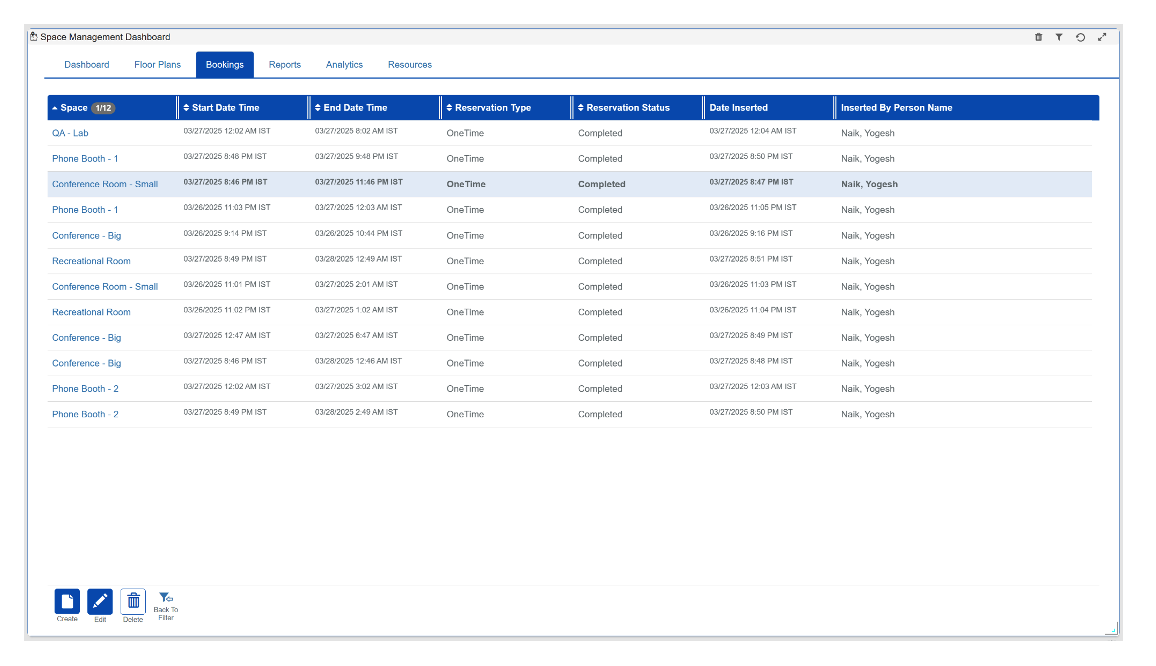The image size is (1156, 666).
Task: Sort by the Space column header
Action: click(74, 108)
